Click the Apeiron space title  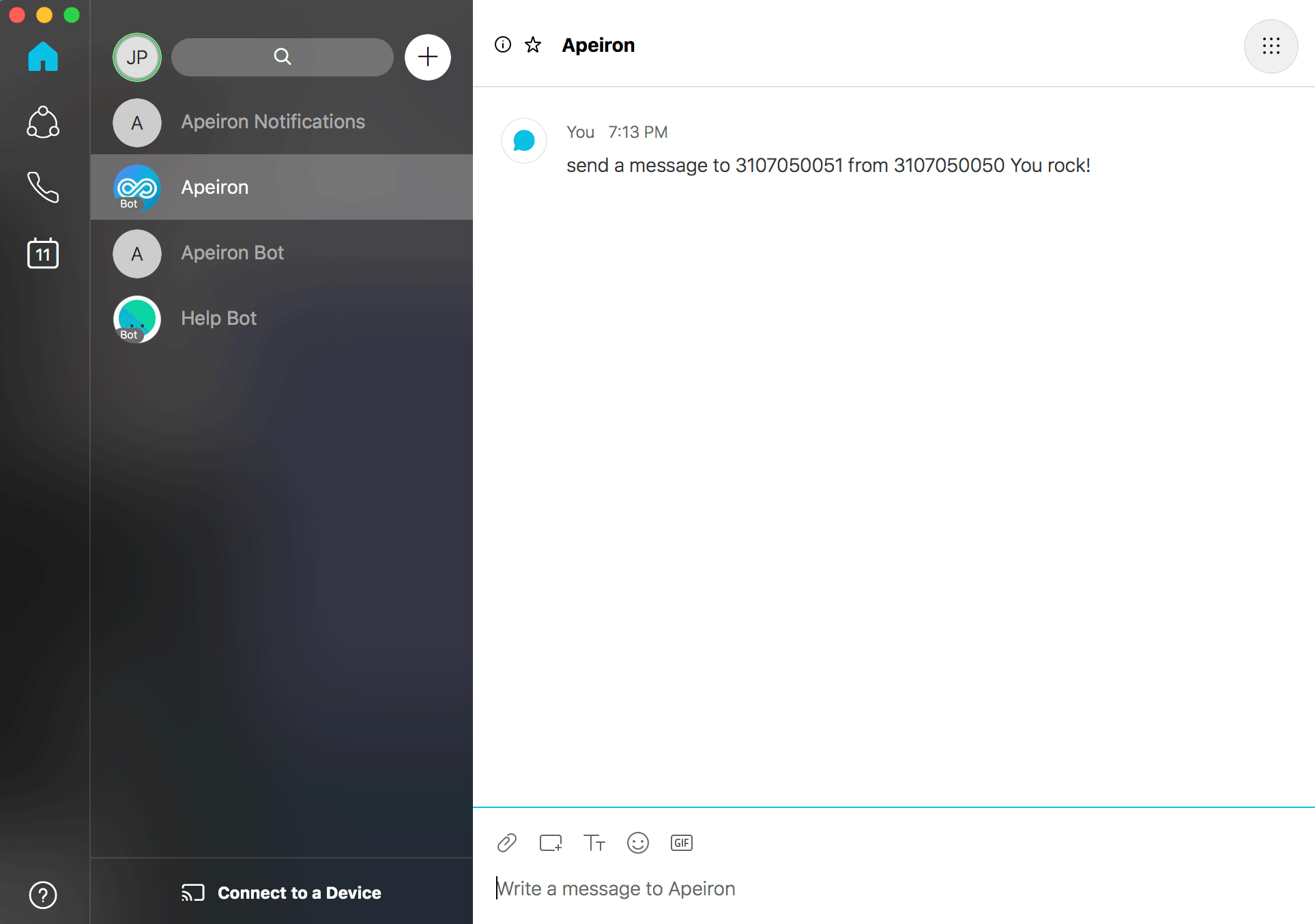598,45
